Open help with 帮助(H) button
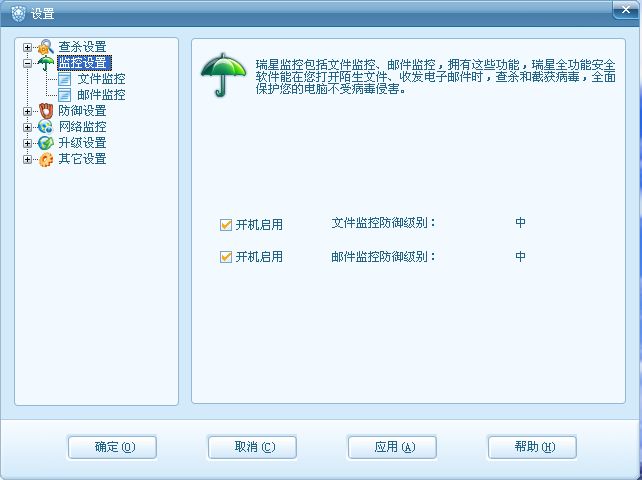 pos(532,447)
